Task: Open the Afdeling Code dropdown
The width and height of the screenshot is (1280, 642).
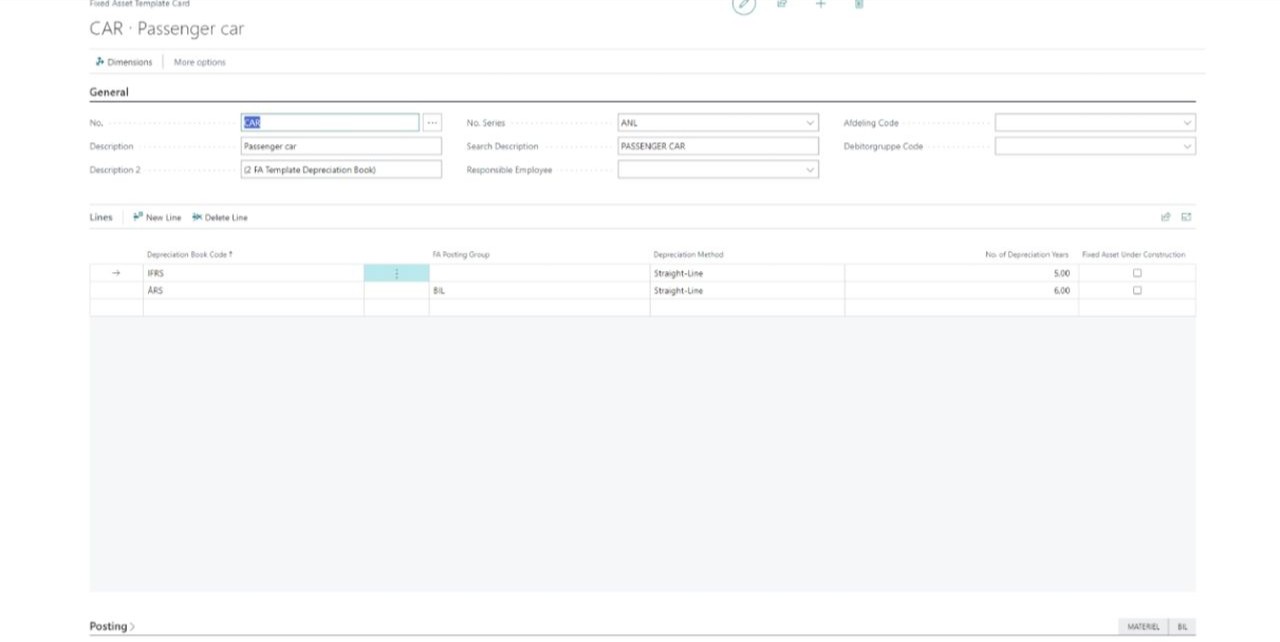Action: click(x=1187, y=123)
